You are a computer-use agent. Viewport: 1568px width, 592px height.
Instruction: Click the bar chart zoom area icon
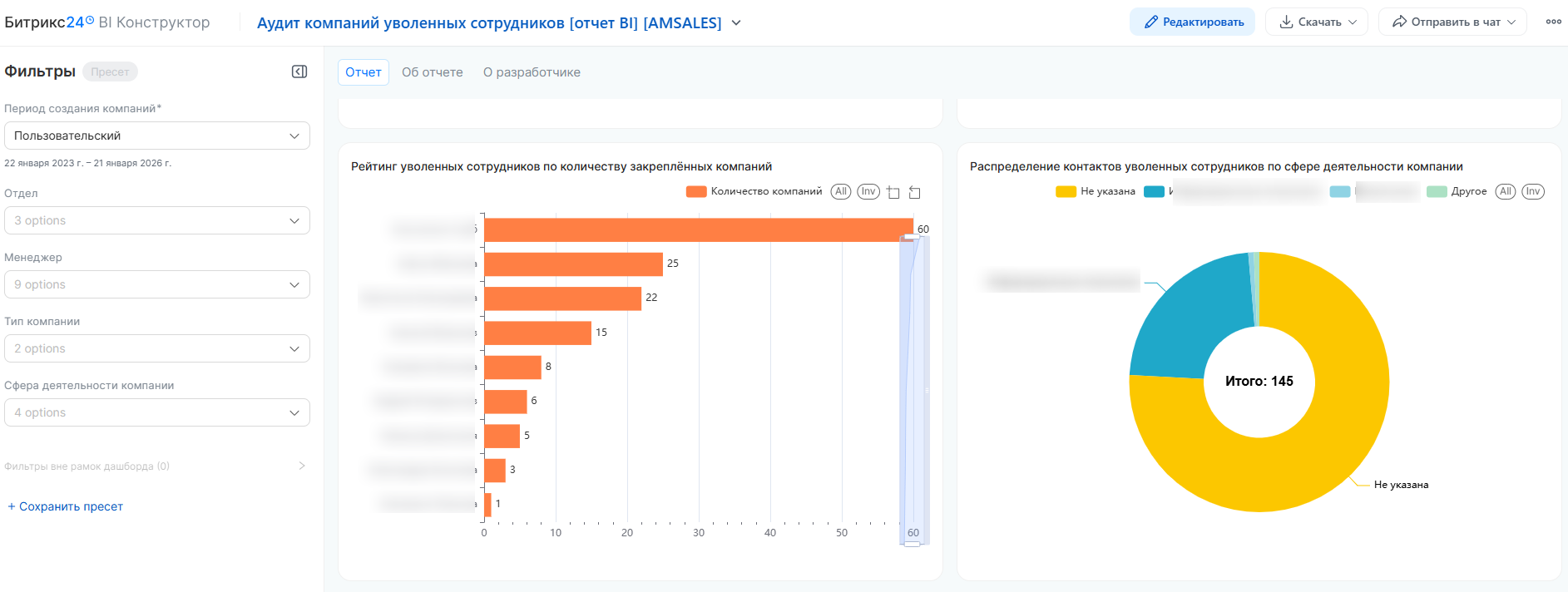(x=893, y=192)
